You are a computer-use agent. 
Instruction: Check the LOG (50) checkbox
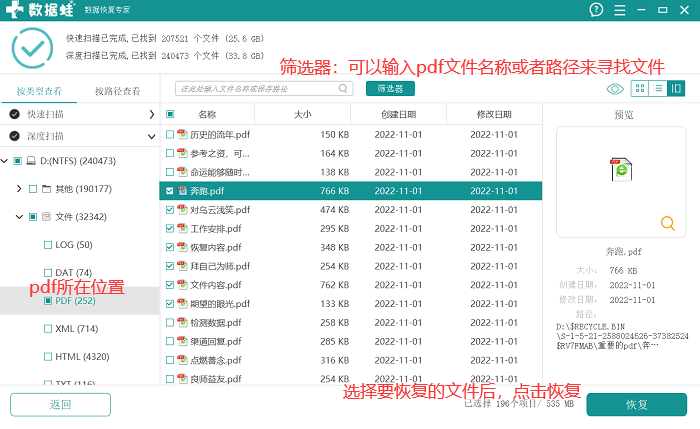(x=48, y=245)
